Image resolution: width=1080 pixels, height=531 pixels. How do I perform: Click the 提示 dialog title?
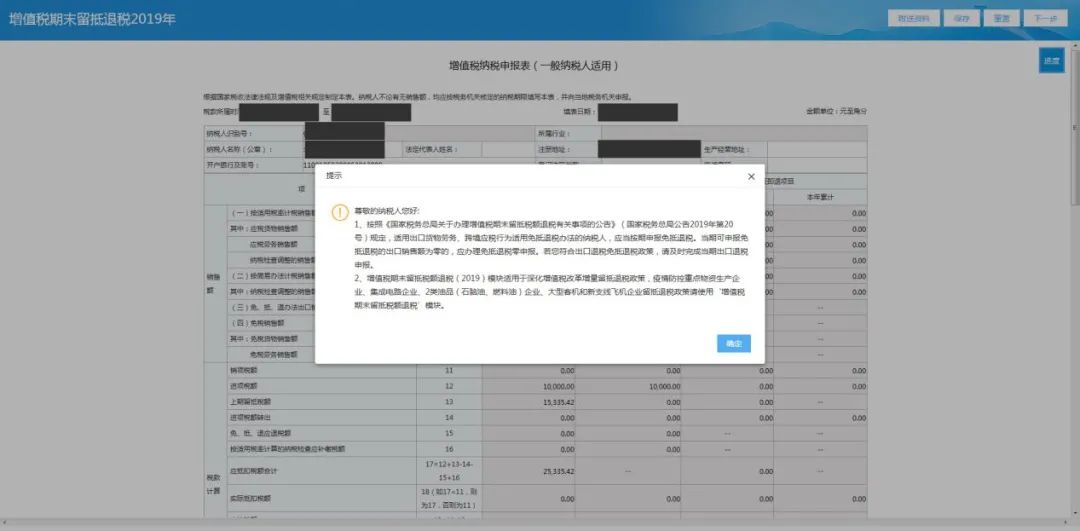333,176
